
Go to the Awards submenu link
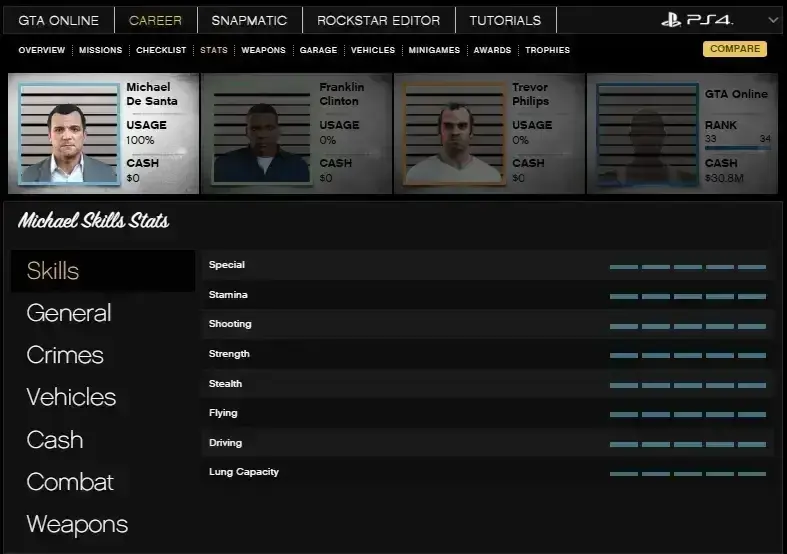coord(492,50)
